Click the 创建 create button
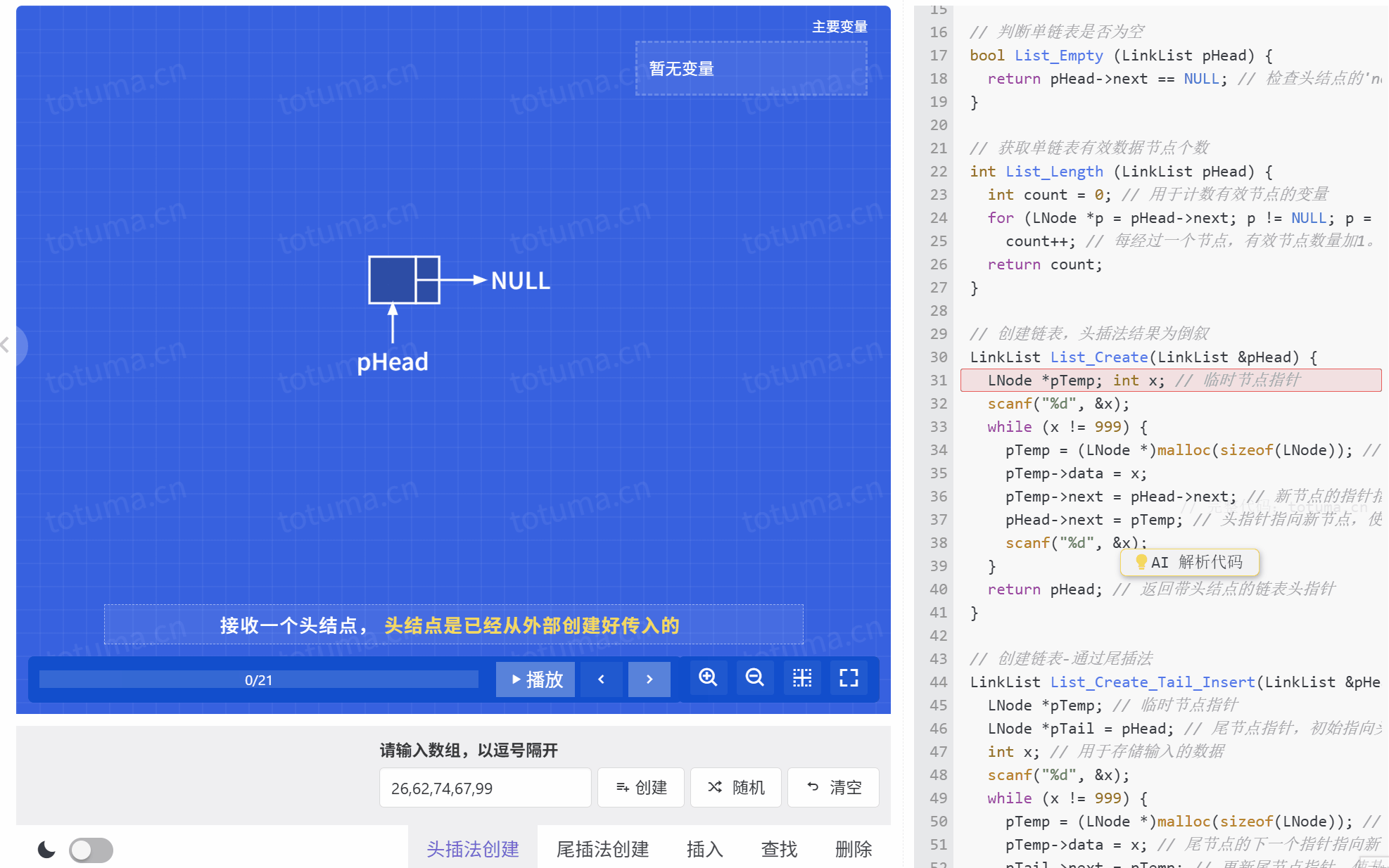Viewport: 1389px width, 868px height. pyautogui.click(x=641, y=788)
